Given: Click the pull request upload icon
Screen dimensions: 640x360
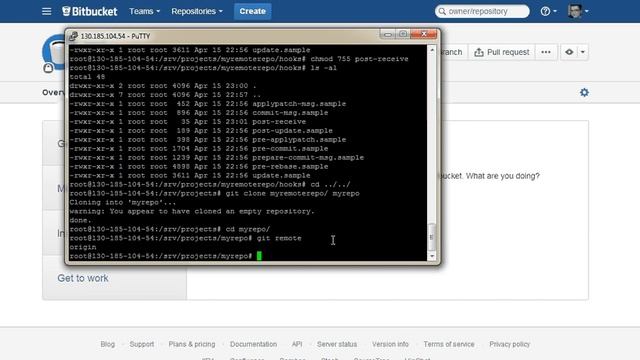Looking at the screenshot, I should 479,52.
